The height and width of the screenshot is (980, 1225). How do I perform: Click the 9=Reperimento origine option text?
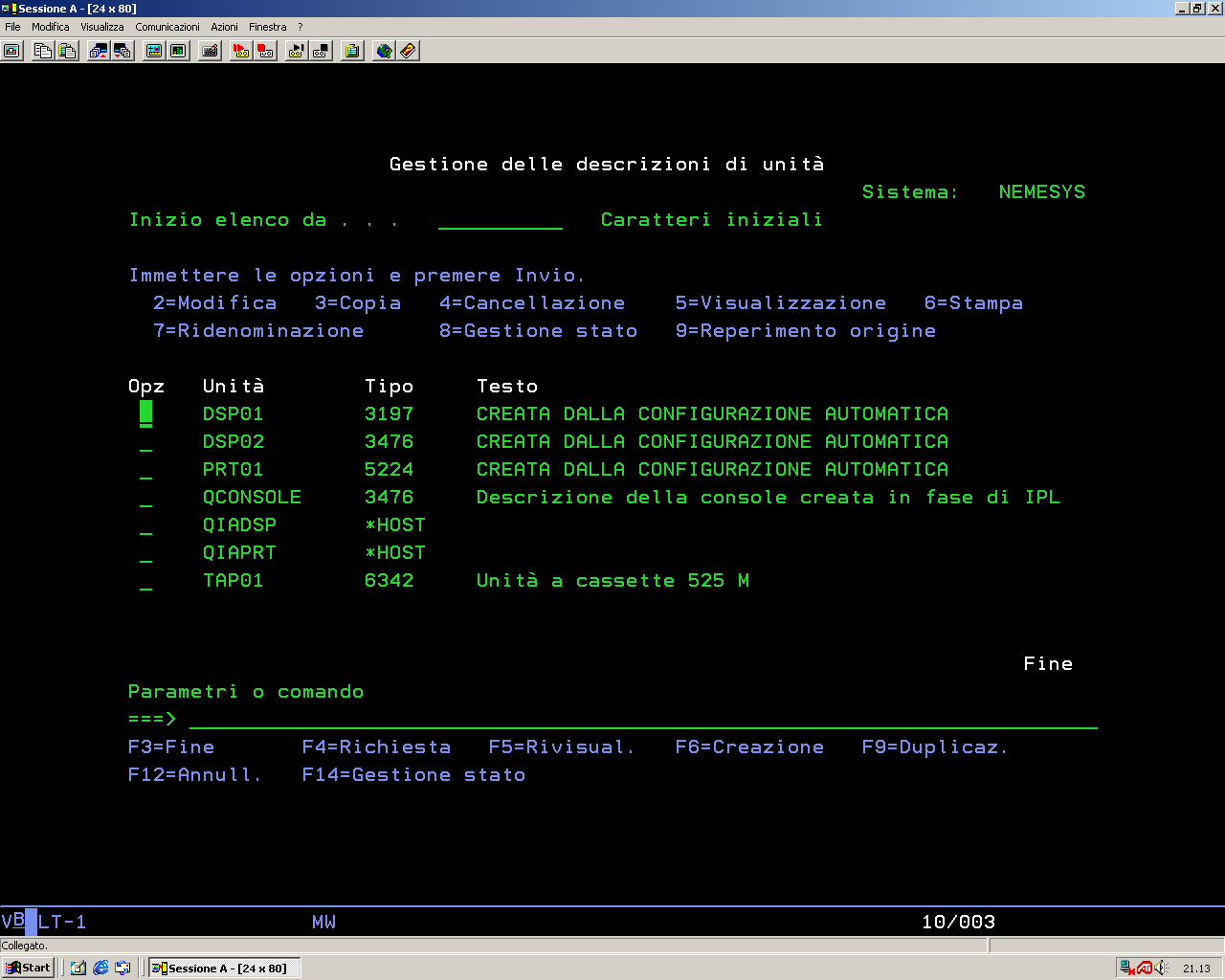806,330
